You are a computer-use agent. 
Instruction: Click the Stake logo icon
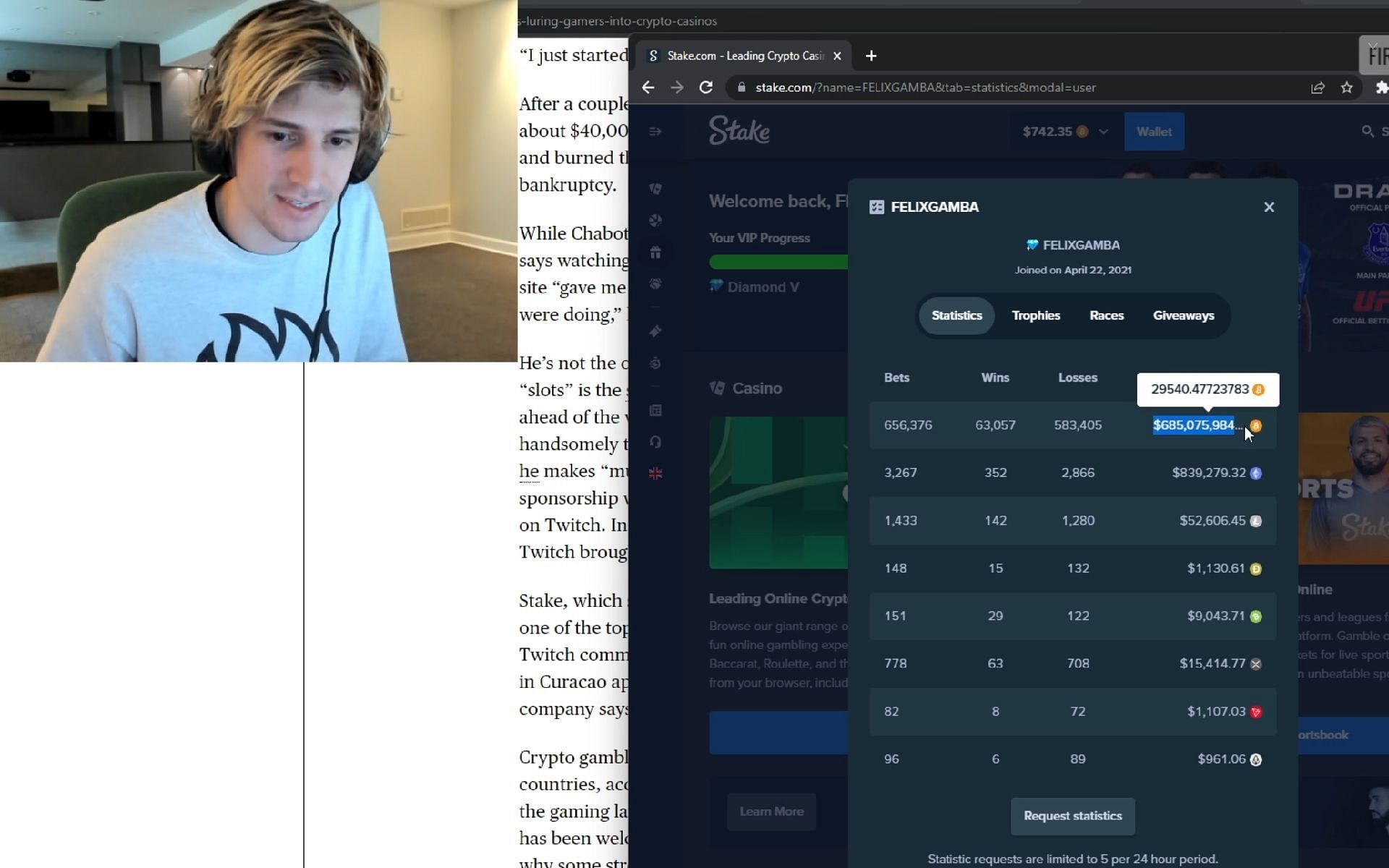tap(737, 131)
